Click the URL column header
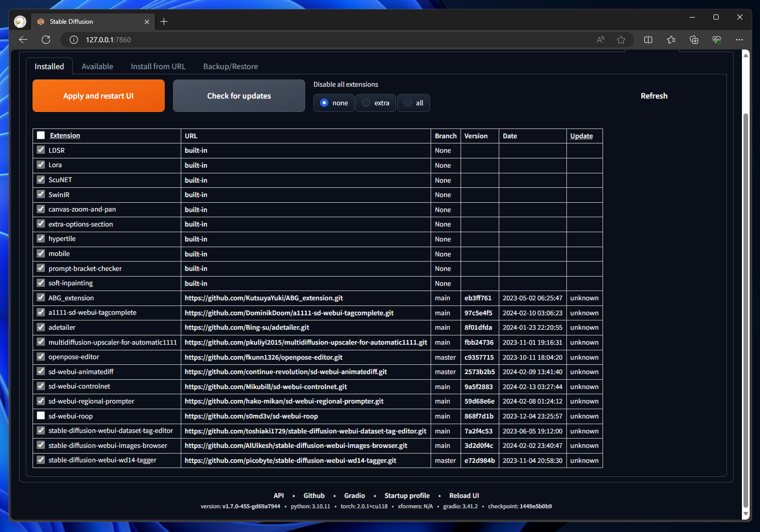The image size is (760, 532). coord(191,136)
